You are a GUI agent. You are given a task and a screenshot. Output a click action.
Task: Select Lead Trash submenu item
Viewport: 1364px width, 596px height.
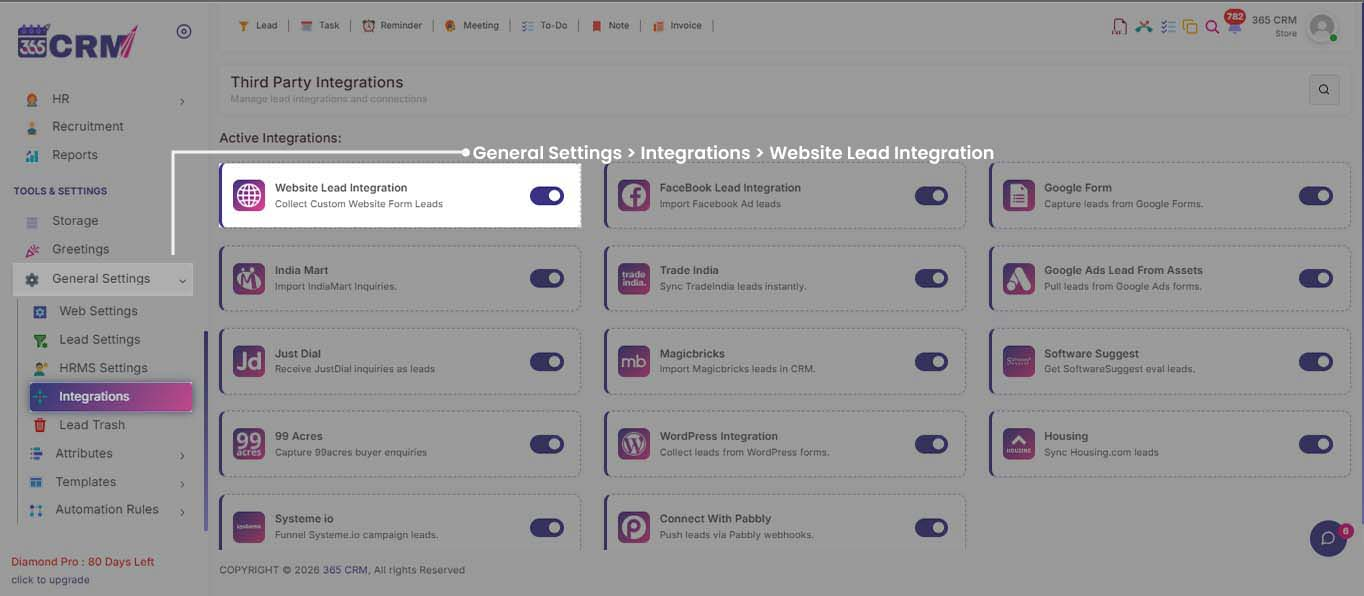[92, 425]
